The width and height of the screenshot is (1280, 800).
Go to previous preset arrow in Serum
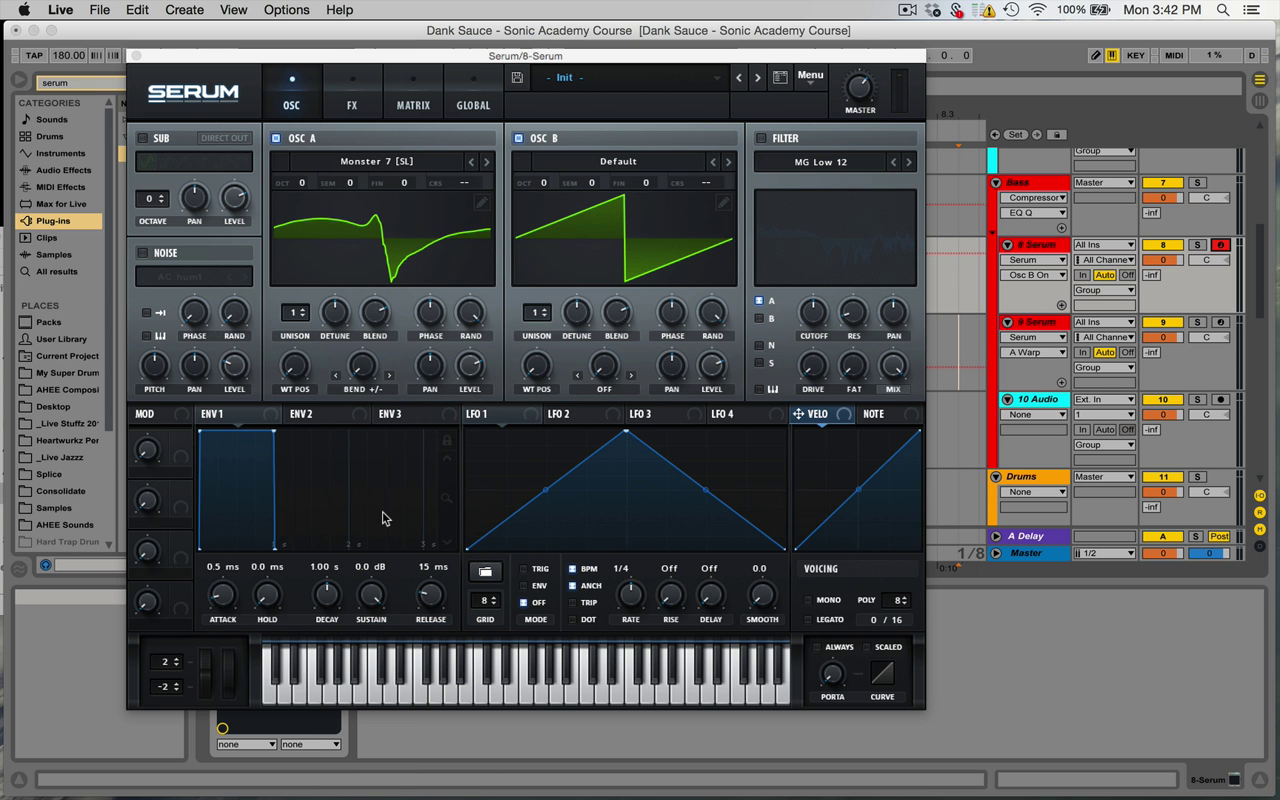point(739,78)
